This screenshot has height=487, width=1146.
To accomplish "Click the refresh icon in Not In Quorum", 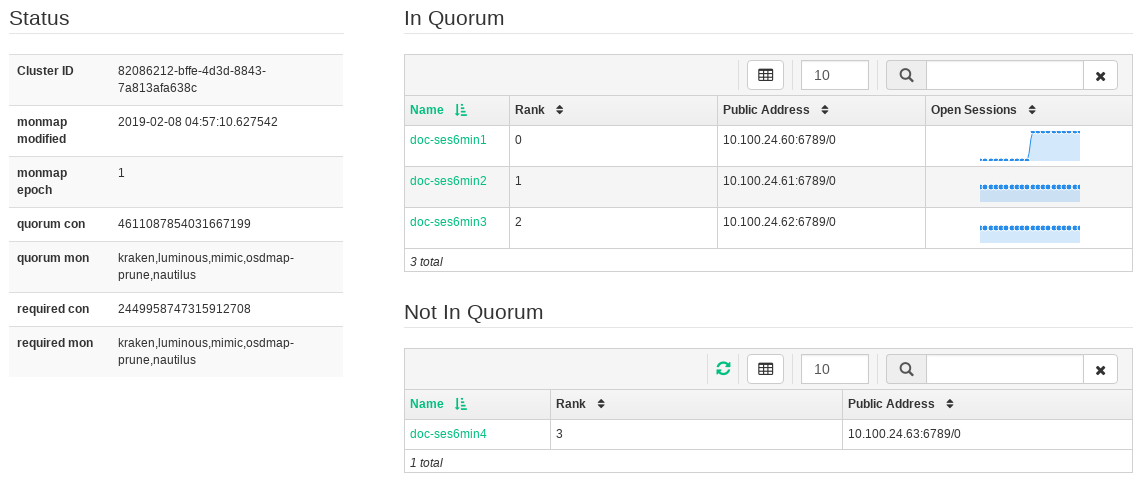I will (723, 369).
